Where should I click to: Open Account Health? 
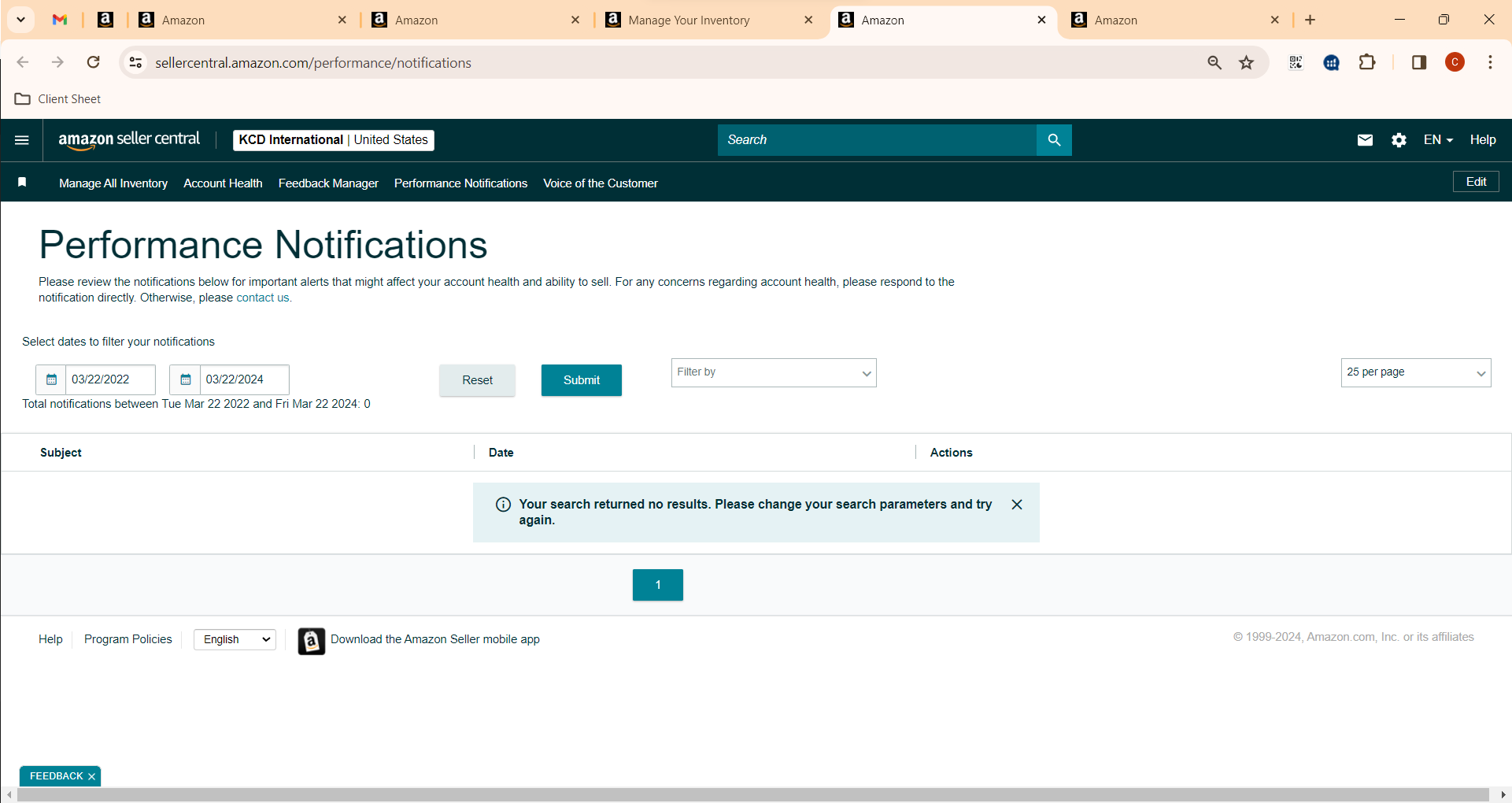223,183
